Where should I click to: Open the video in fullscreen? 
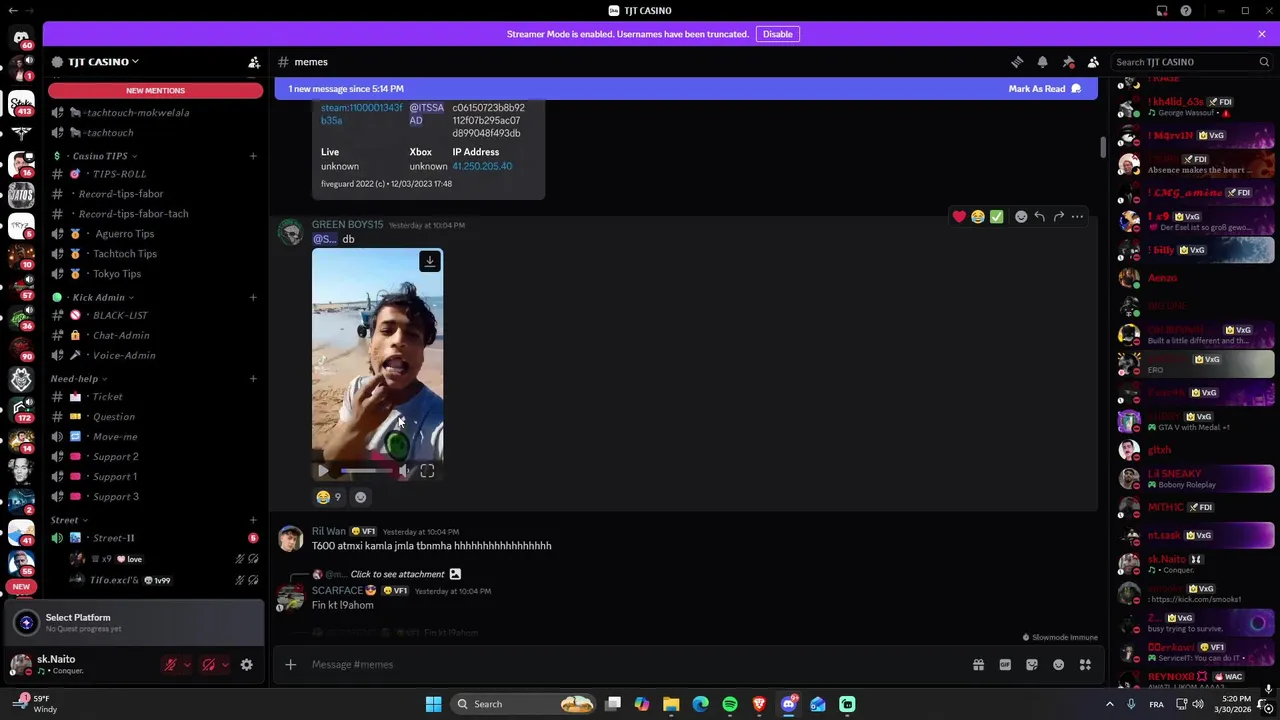pyautogui.click(x=427, y=471)
